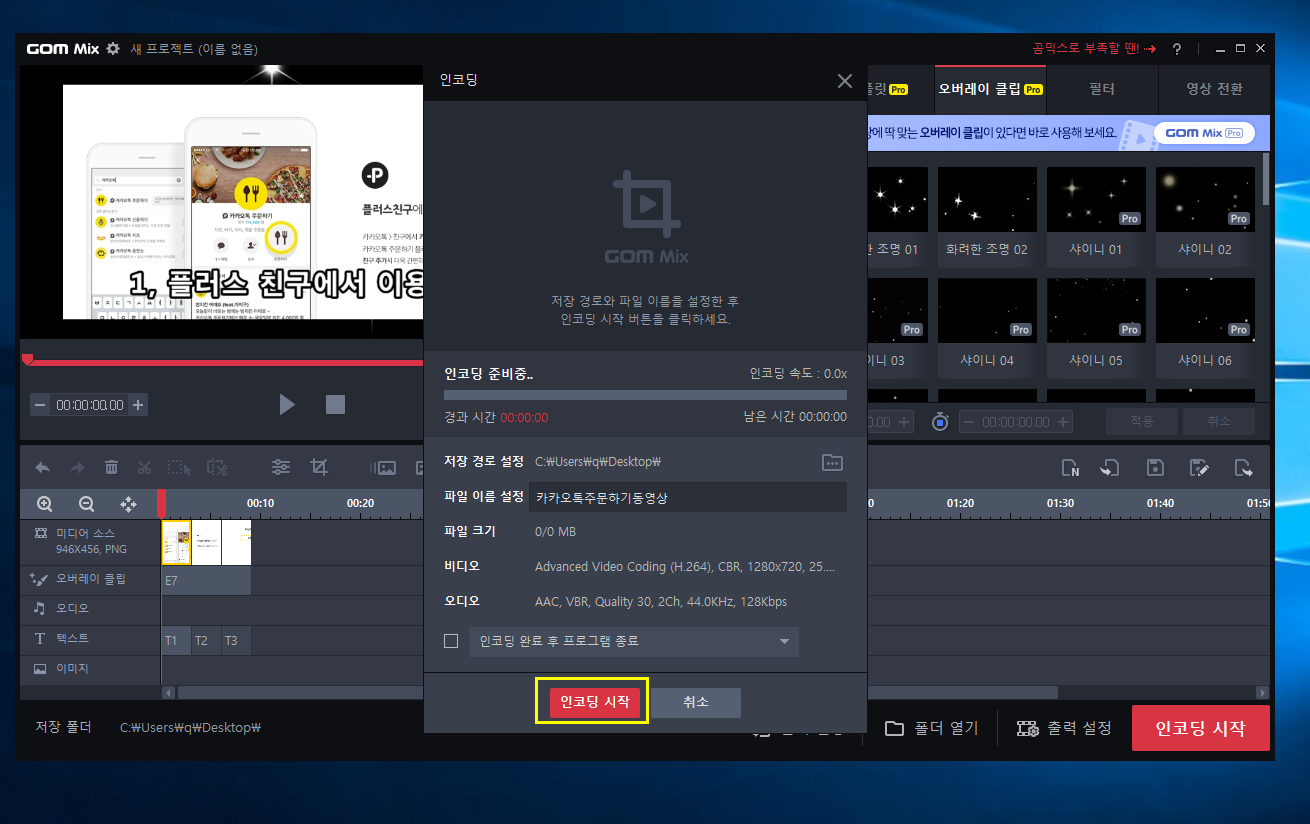Click the marquee select-with-cursor icon
The width and height of the screenshot is (1310, 824).
point(180,467)
